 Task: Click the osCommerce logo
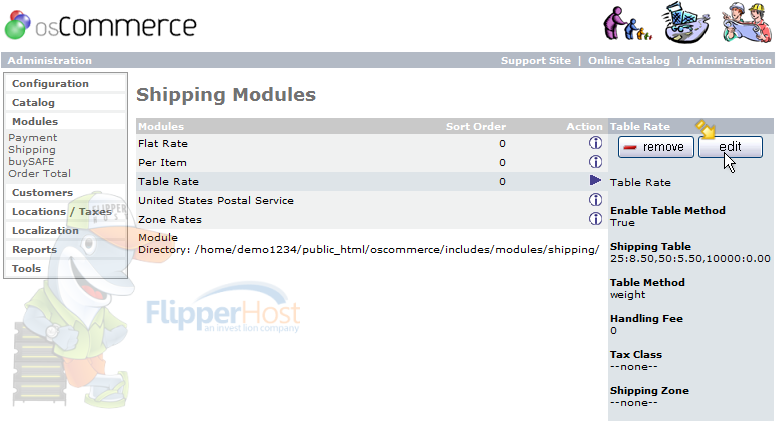[101, 25]
